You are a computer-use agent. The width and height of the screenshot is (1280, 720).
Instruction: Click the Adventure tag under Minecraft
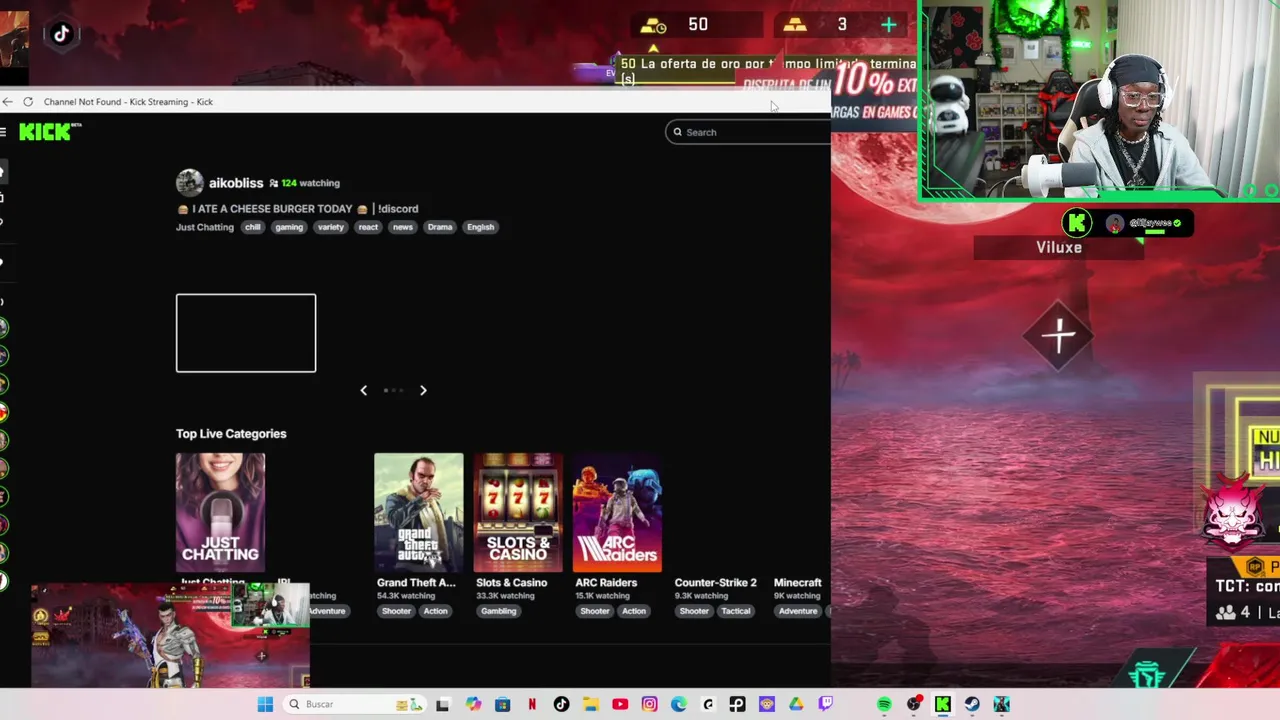point(798,611)
